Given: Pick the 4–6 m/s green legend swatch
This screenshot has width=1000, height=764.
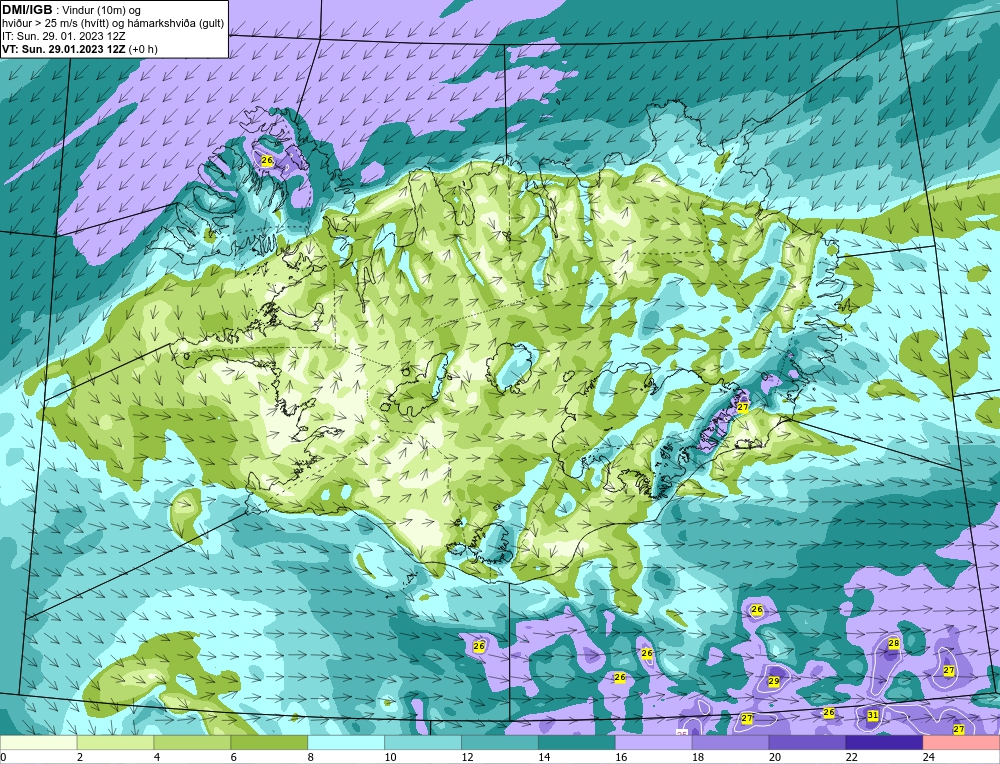Looking at the screenshot, I should pos(192,743).
